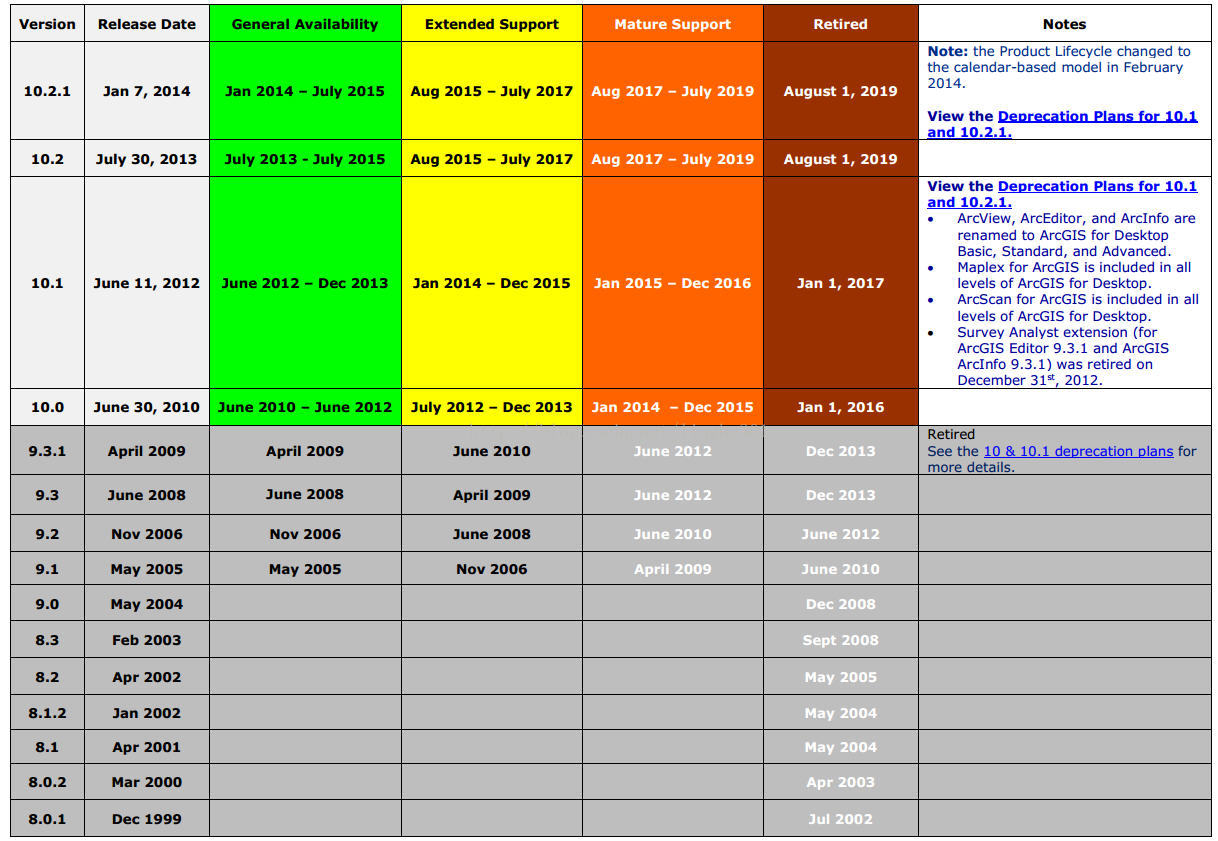
Task: Select August 1, 2019 in the 10.2 row
Action: (x=840, y=158)
